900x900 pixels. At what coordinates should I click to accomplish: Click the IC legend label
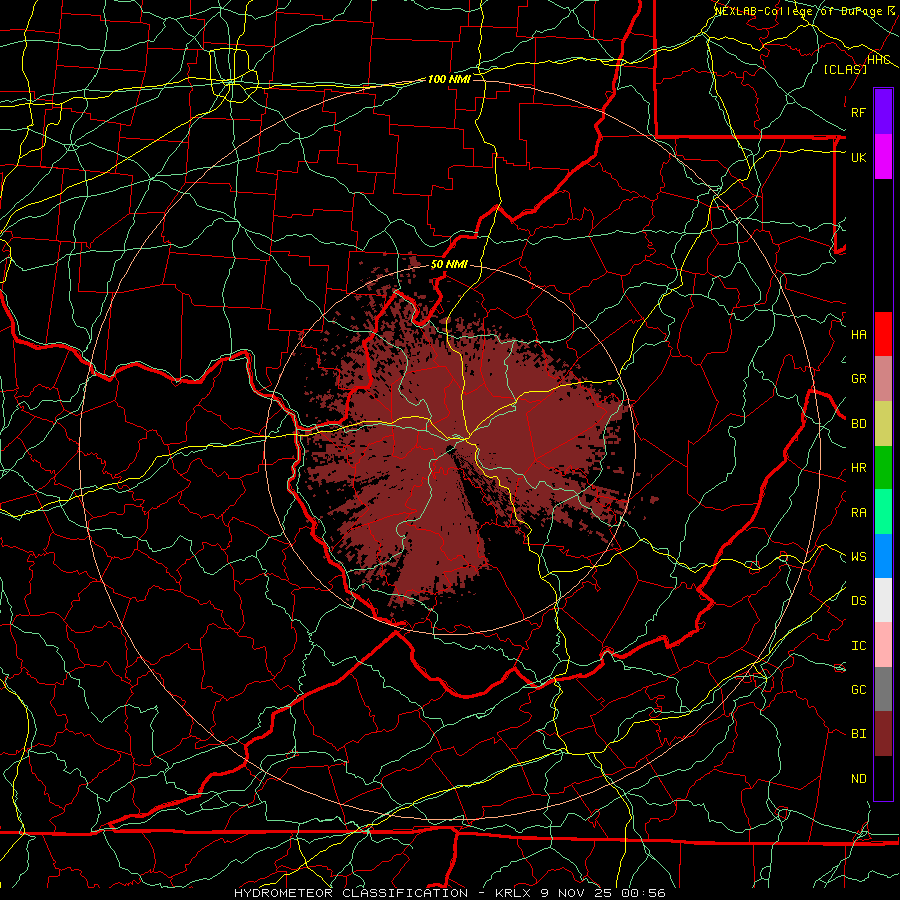click(x=858, y=646)
